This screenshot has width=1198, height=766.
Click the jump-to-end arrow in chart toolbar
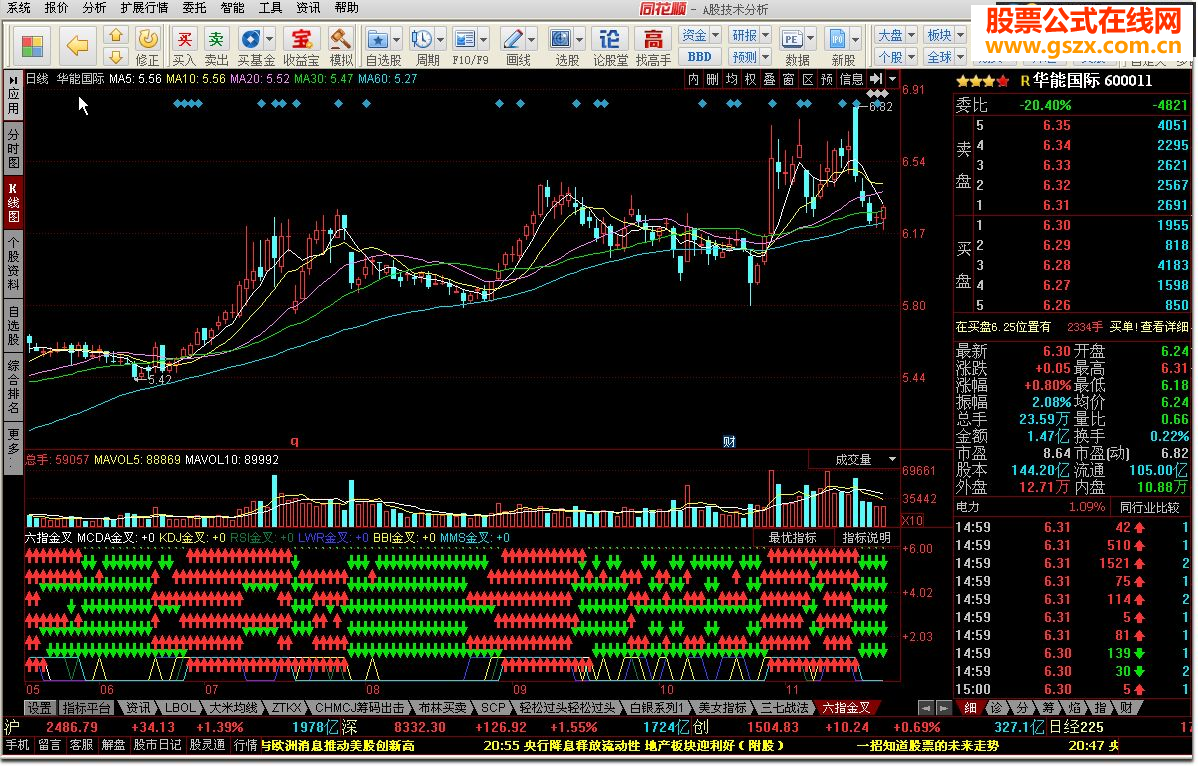876,79
